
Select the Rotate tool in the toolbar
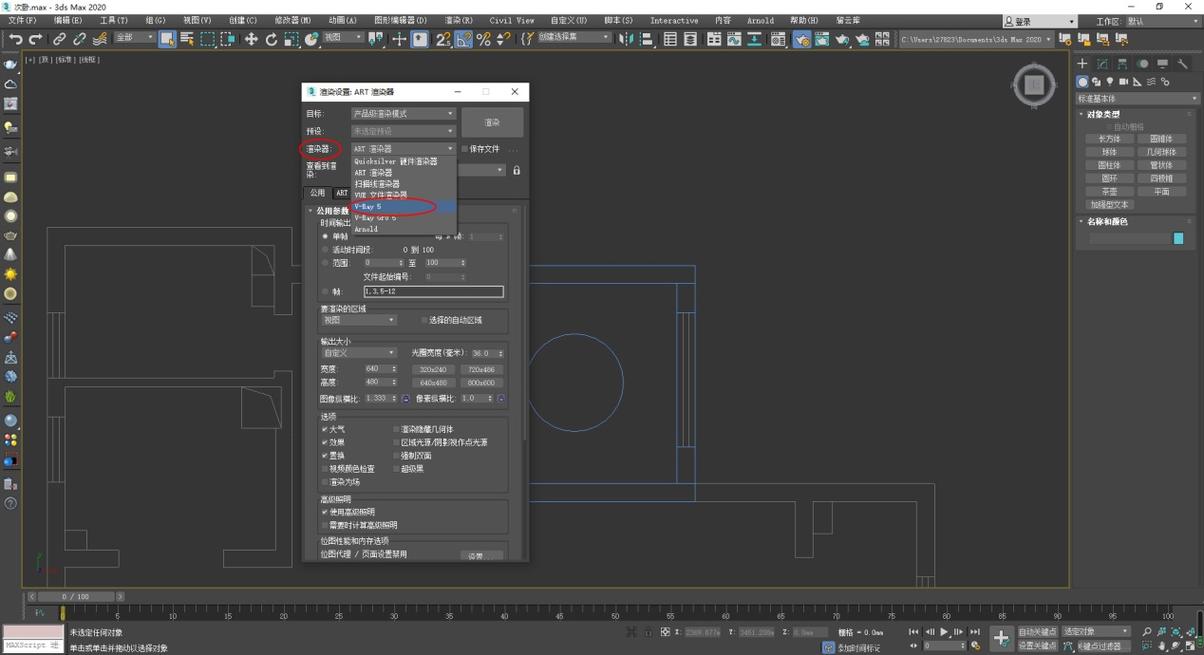point(271,39)
